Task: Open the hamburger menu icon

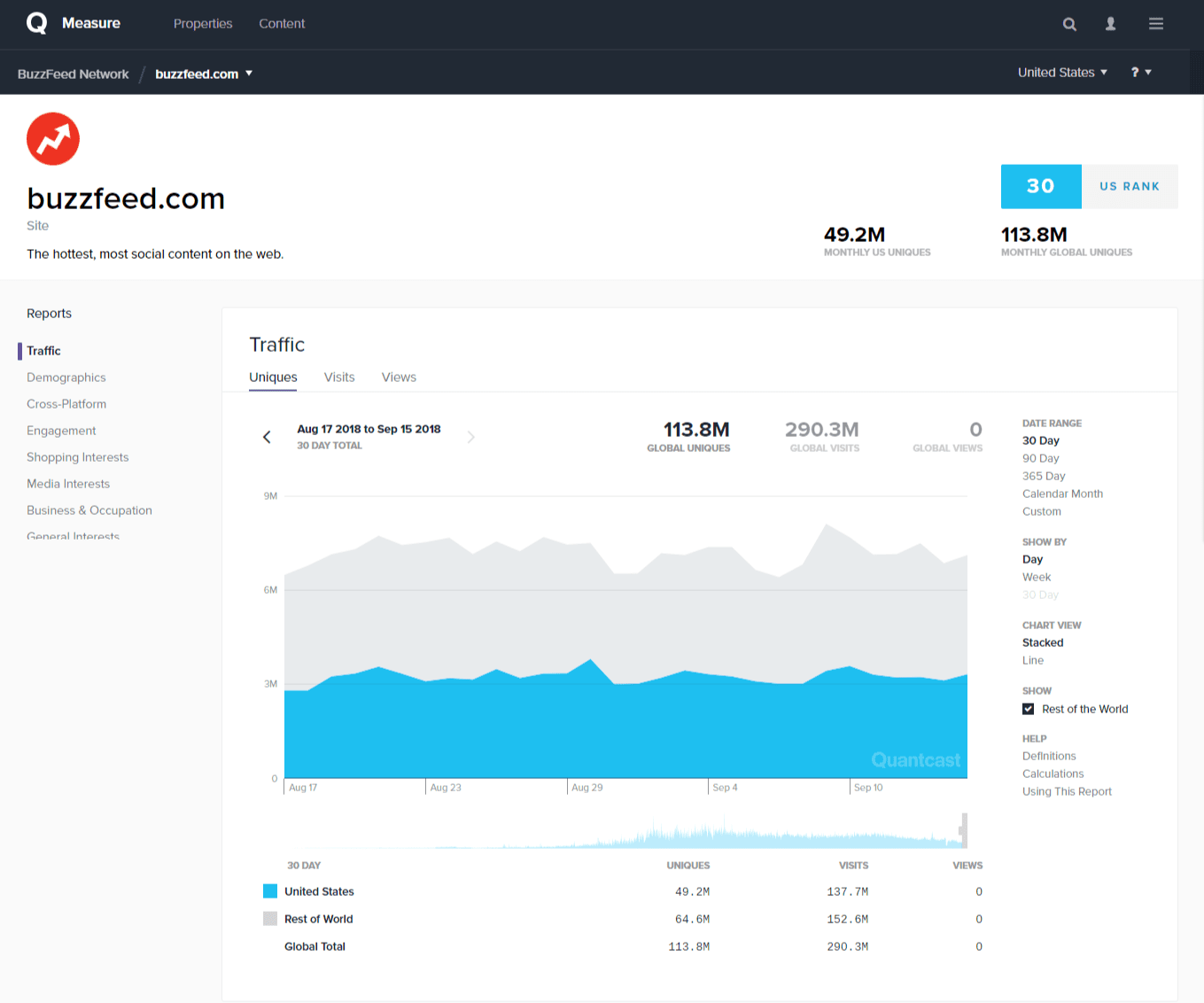Action: point(1156,24)
